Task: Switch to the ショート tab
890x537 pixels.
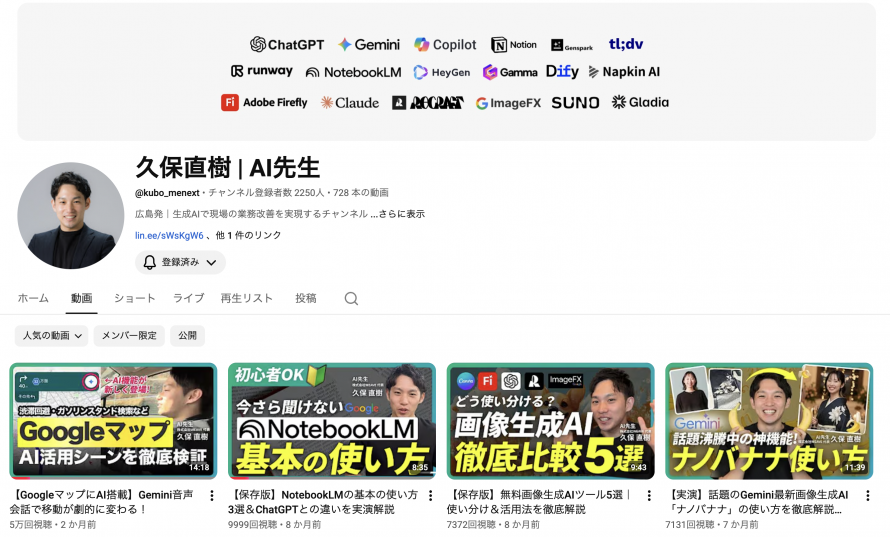Action: click(x=135, y=299)
